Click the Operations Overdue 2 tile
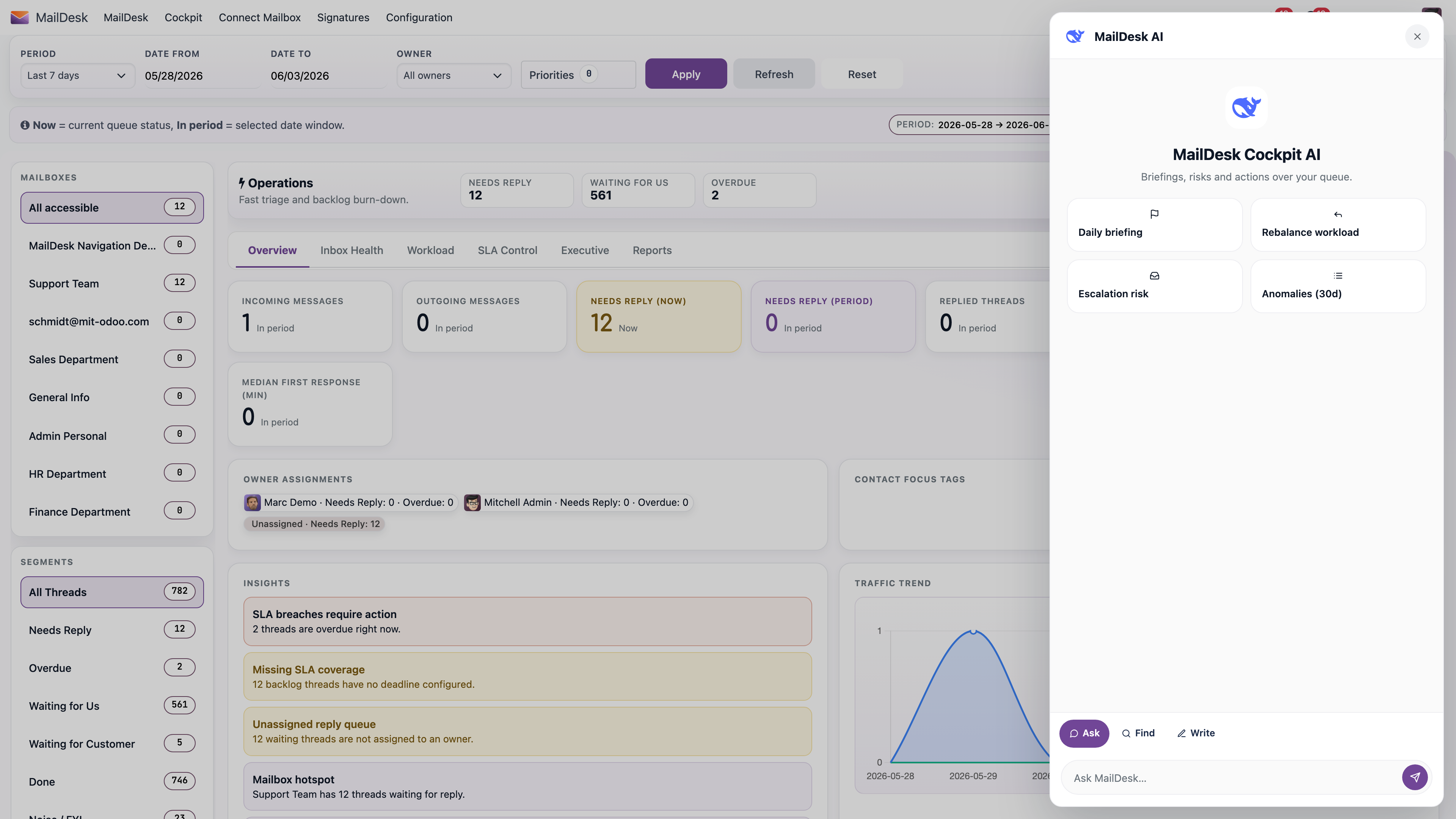The width and height of the screenshot is (1456, 819). pos(759,190)
